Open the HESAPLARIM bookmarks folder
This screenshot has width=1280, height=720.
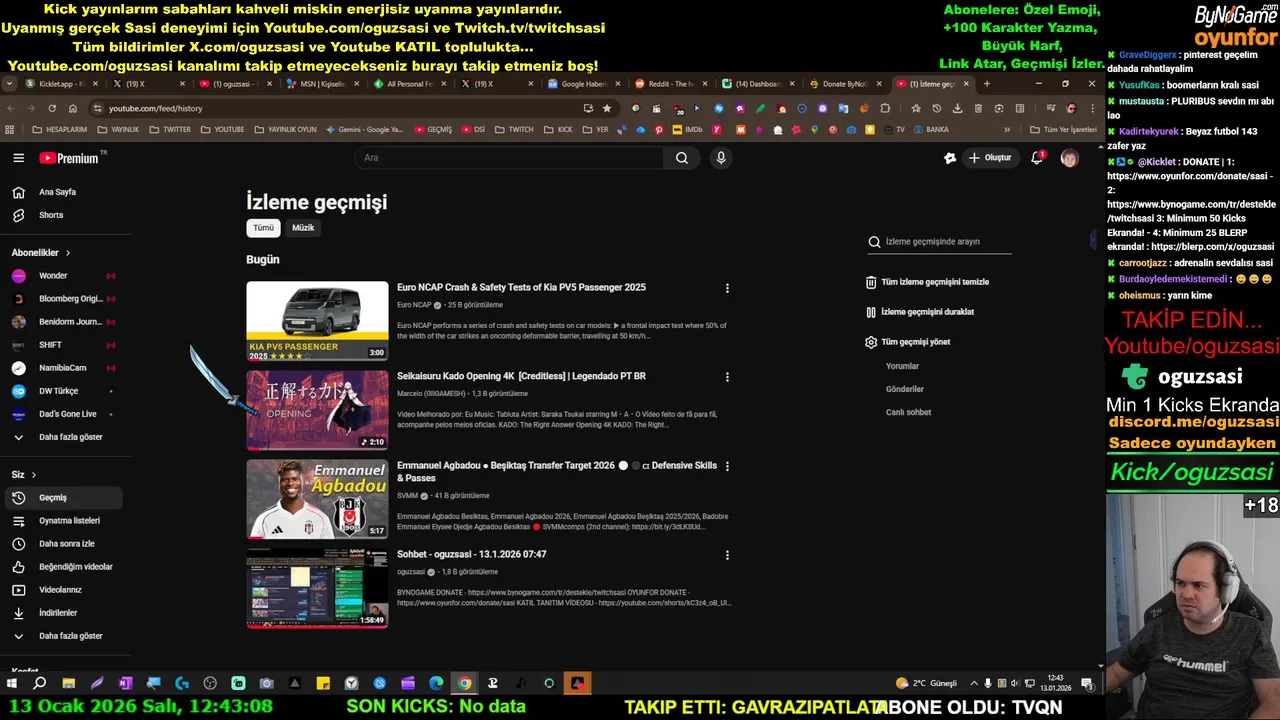pos(60,129)
